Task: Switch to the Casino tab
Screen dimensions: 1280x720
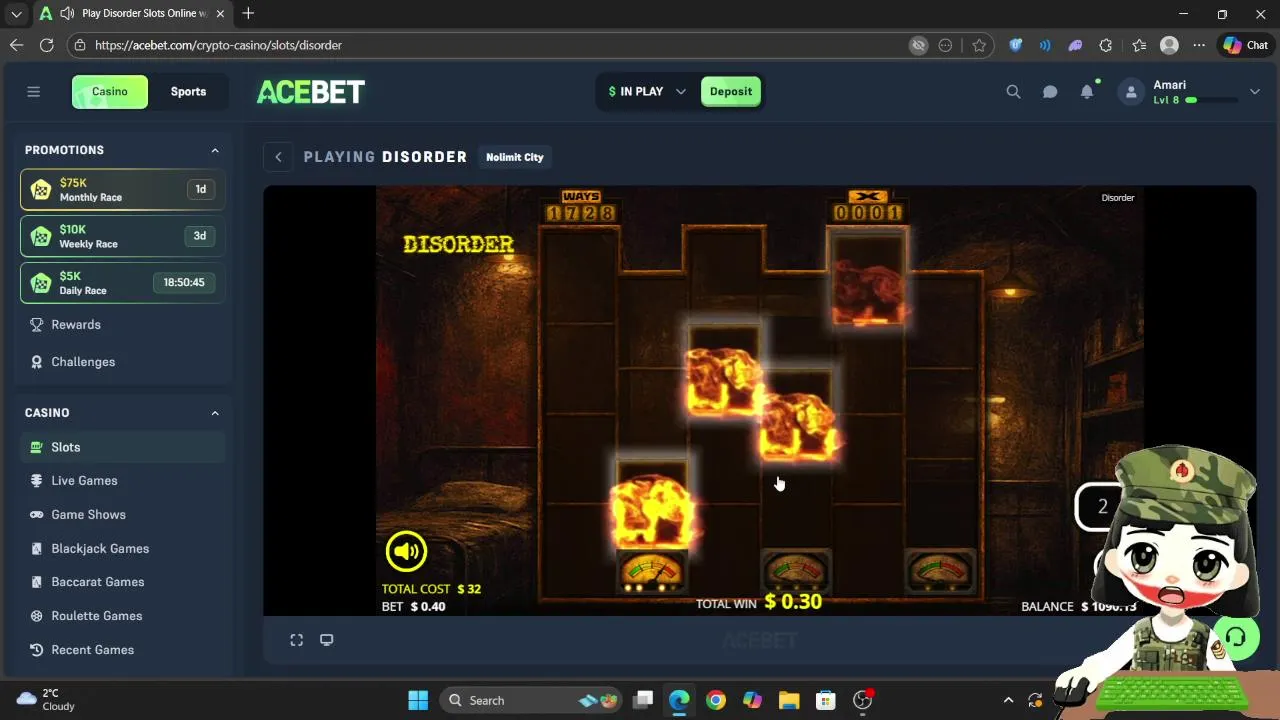Action: pyautogui.click(x=110, y=92)
